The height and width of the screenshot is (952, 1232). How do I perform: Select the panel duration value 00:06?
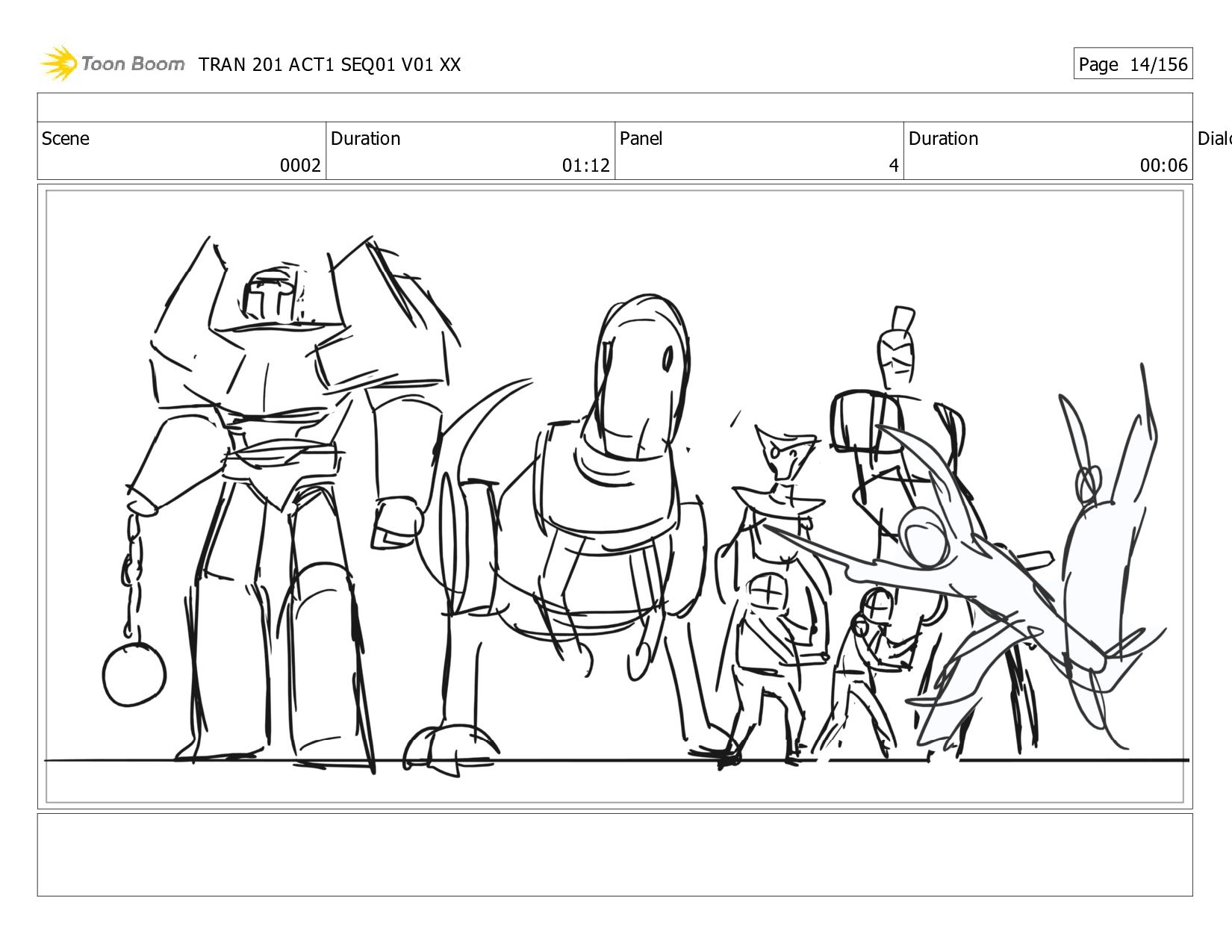1163,166
